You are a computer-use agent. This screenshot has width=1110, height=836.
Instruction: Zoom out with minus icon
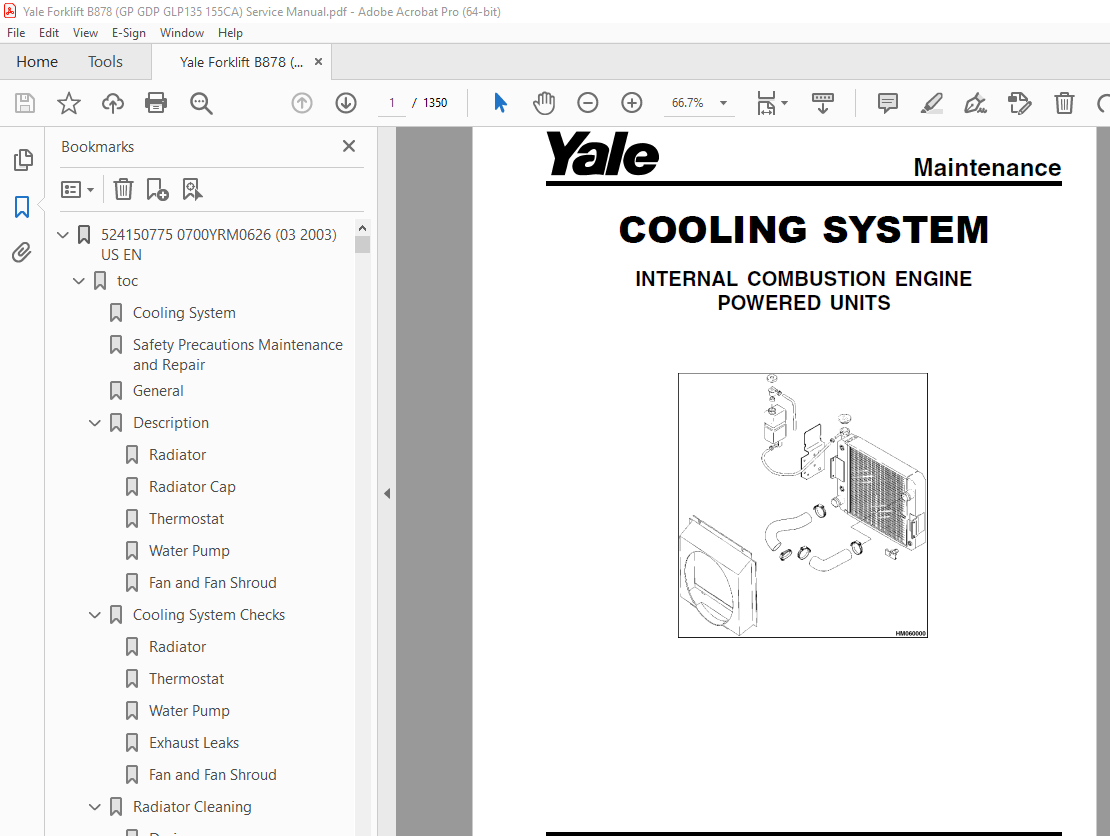tap(588, 103)
